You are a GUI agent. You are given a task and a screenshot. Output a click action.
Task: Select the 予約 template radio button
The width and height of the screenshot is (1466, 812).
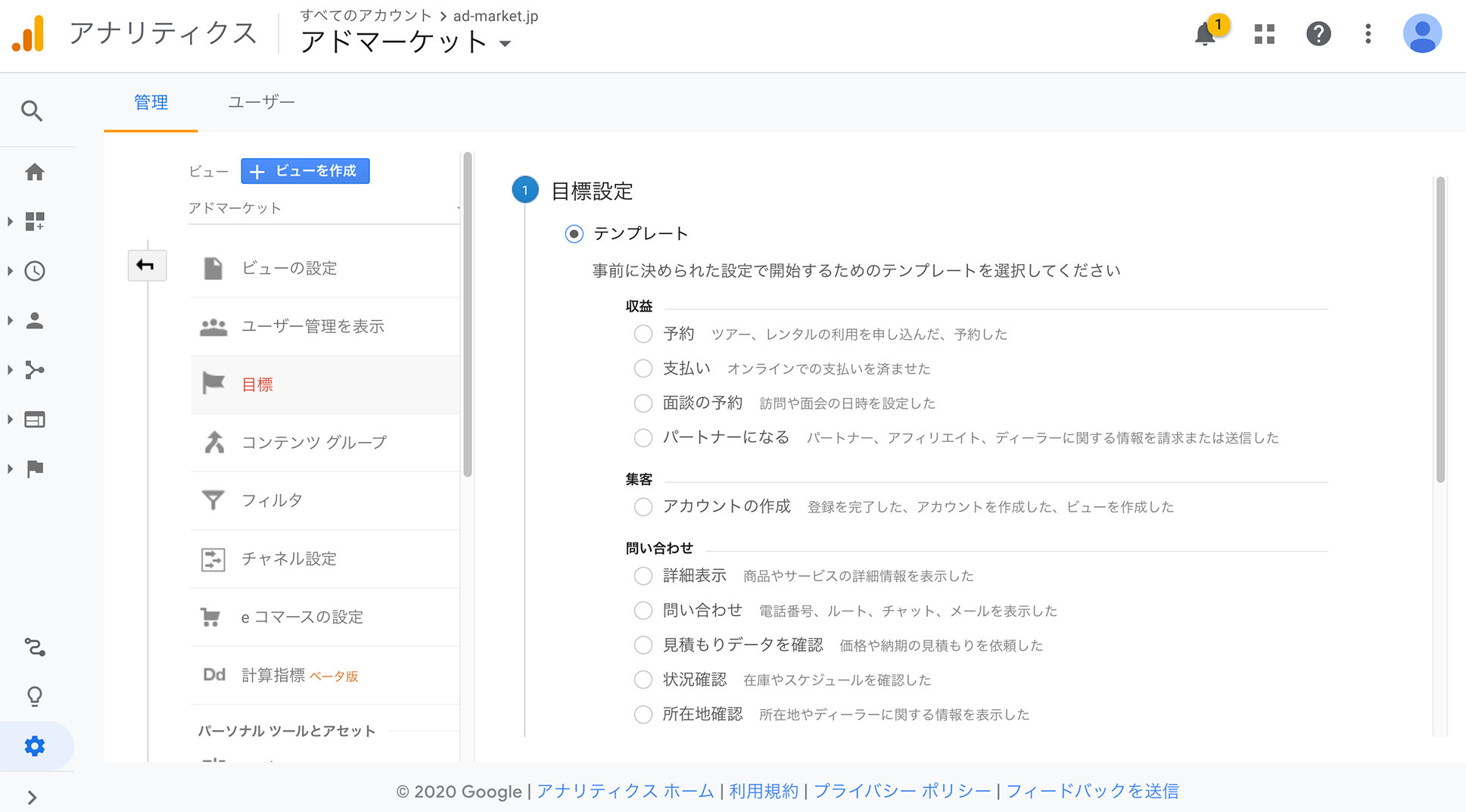click(x=643, y=334)
